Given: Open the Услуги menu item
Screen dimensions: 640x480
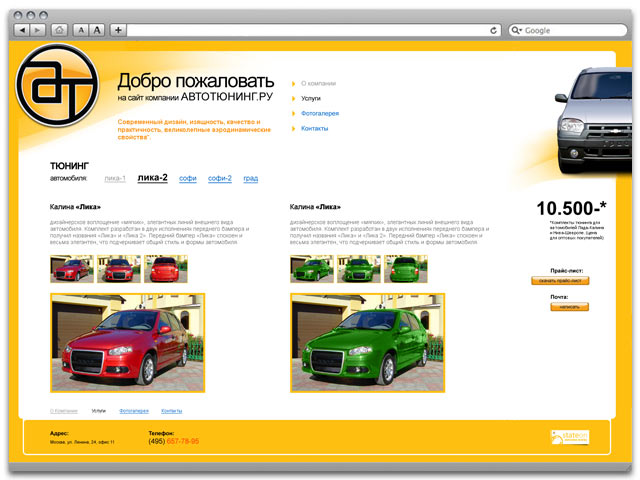Looking at the screenshot, I should 311,98.
